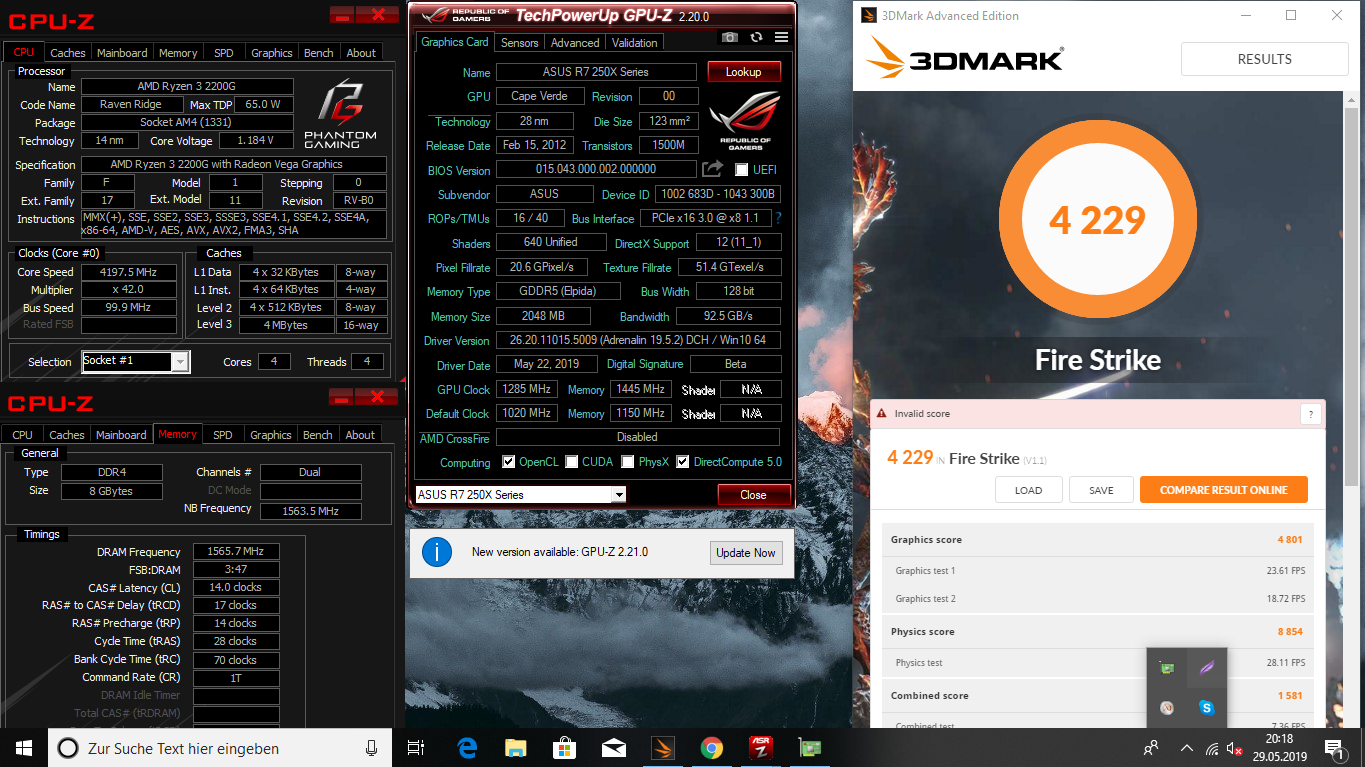Open Google Chrome from the taskbar
Viewport: 1365px width, 767px height.
coord(712,748)
